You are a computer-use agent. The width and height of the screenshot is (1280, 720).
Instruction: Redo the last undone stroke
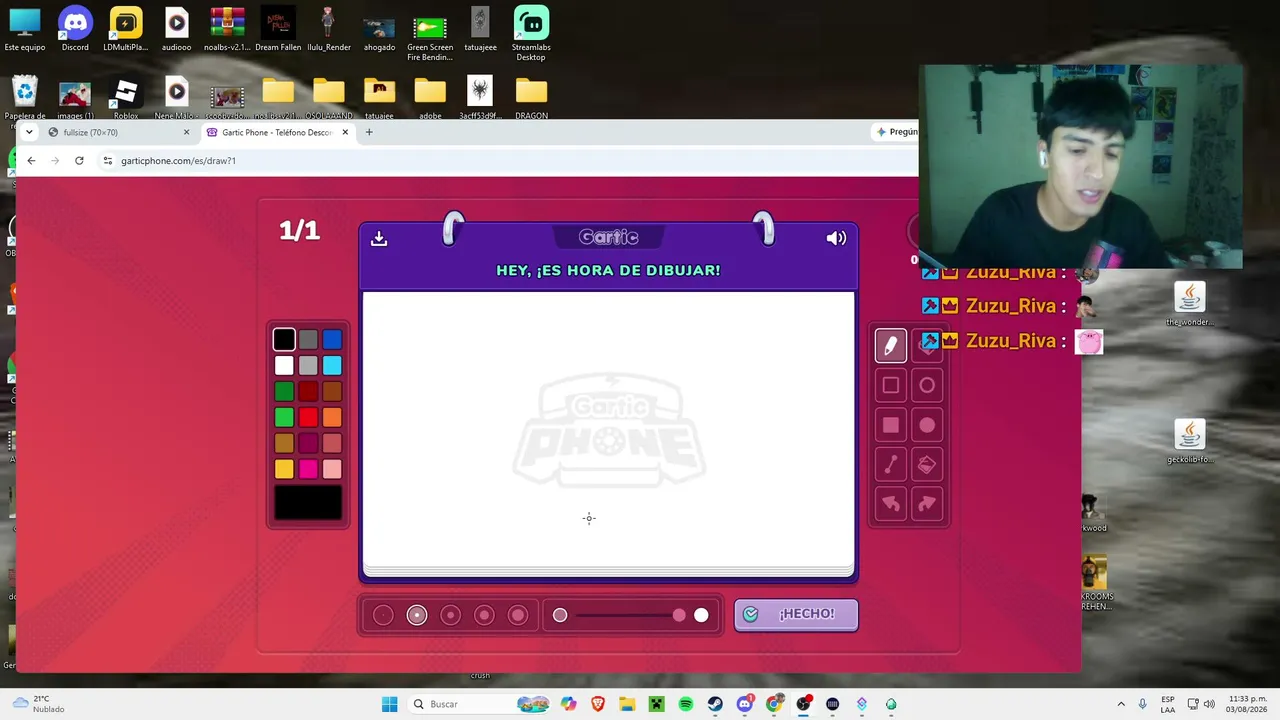coord(927,504)
